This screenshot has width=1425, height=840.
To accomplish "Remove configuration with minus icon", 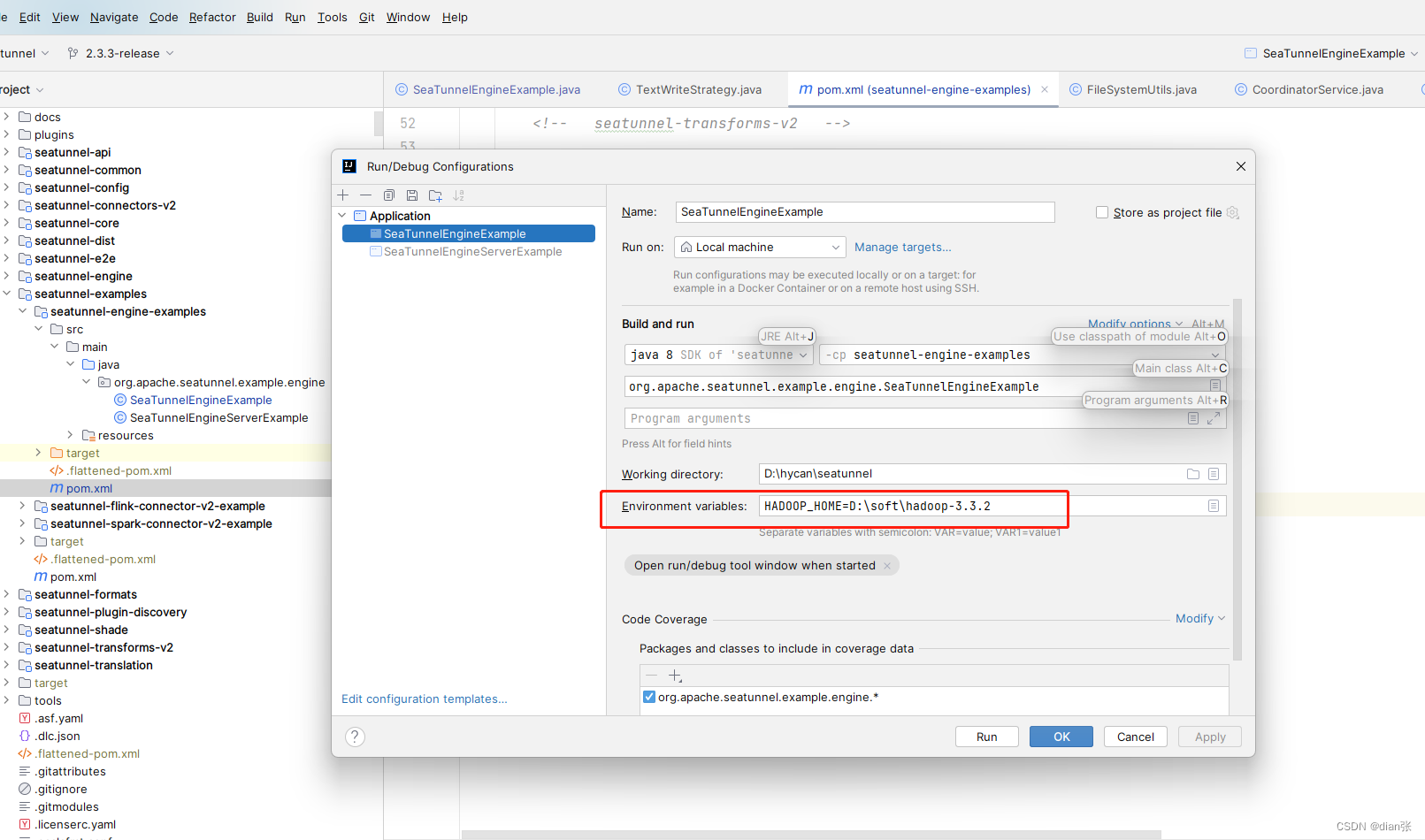I will tap(365, 195).
